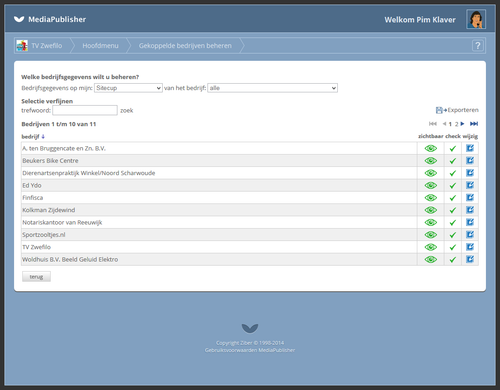Toggle visibility for Notariskantoor van Reeuwijk
Screen dimensions: 500x390
tap(431, 222)
